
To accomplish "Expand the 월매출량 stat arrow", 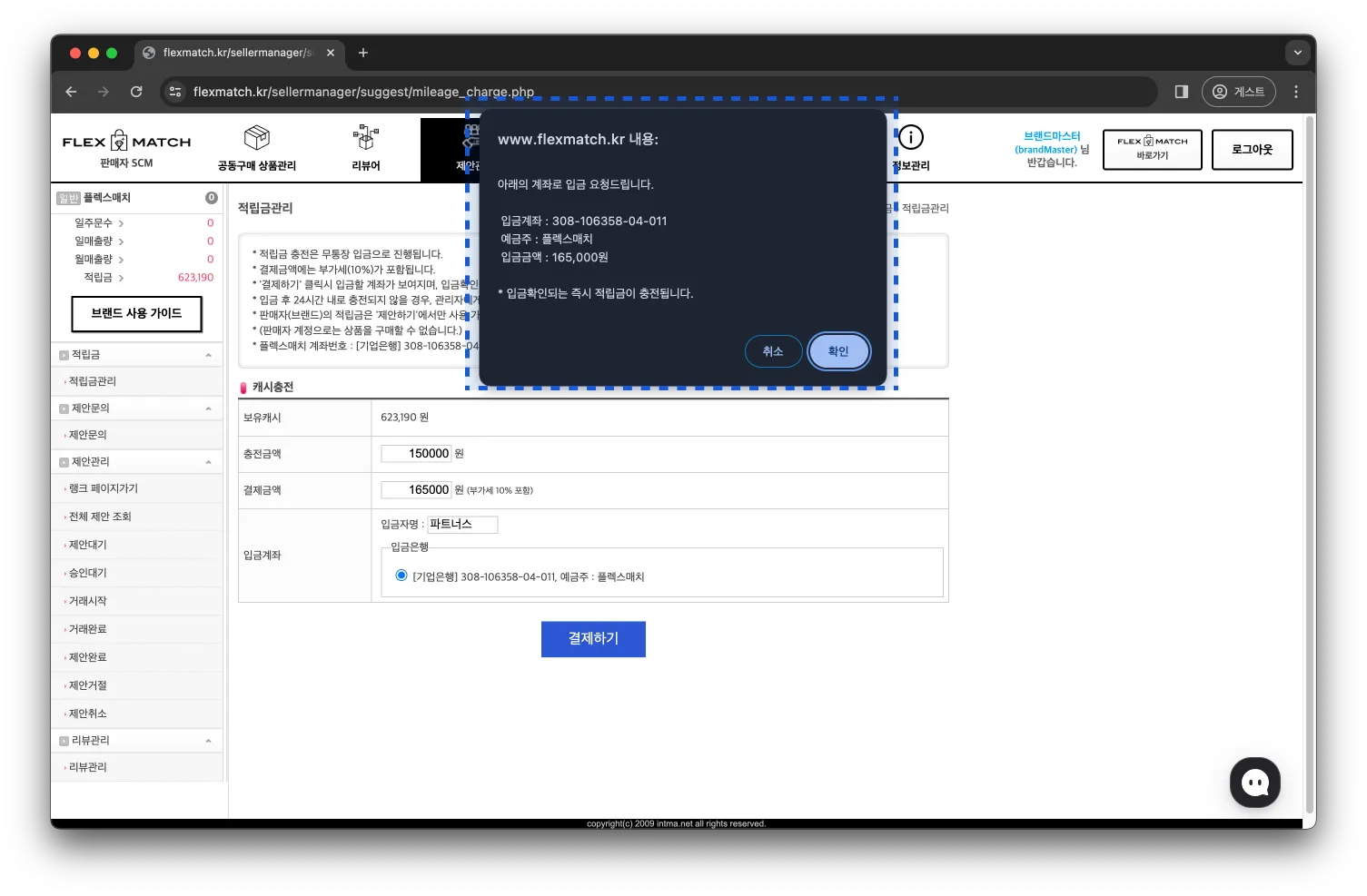I will 121,260.
